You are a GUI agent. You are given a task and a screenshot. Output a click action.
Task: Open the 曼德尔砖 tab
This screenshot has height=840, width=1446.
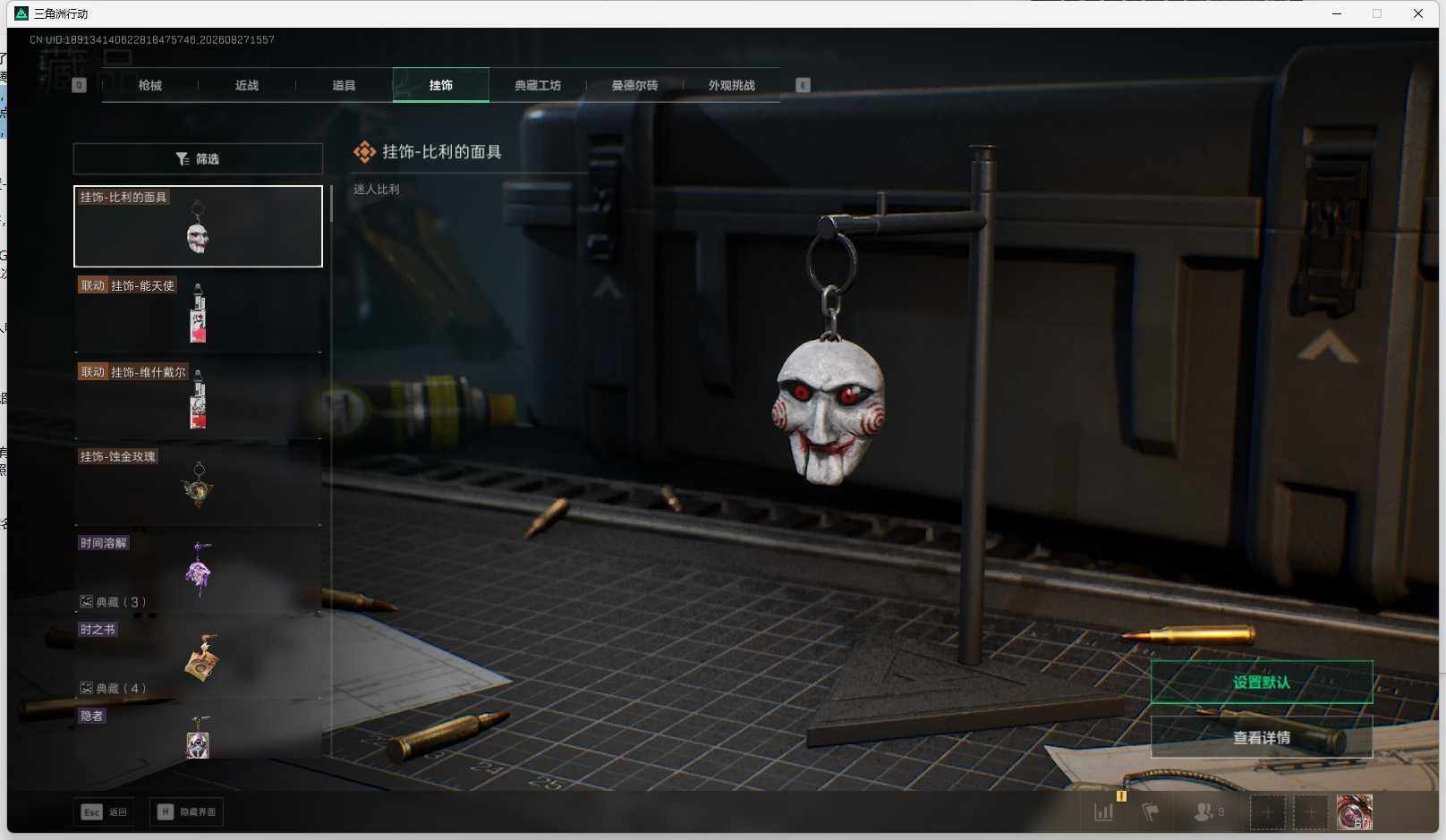634,85
